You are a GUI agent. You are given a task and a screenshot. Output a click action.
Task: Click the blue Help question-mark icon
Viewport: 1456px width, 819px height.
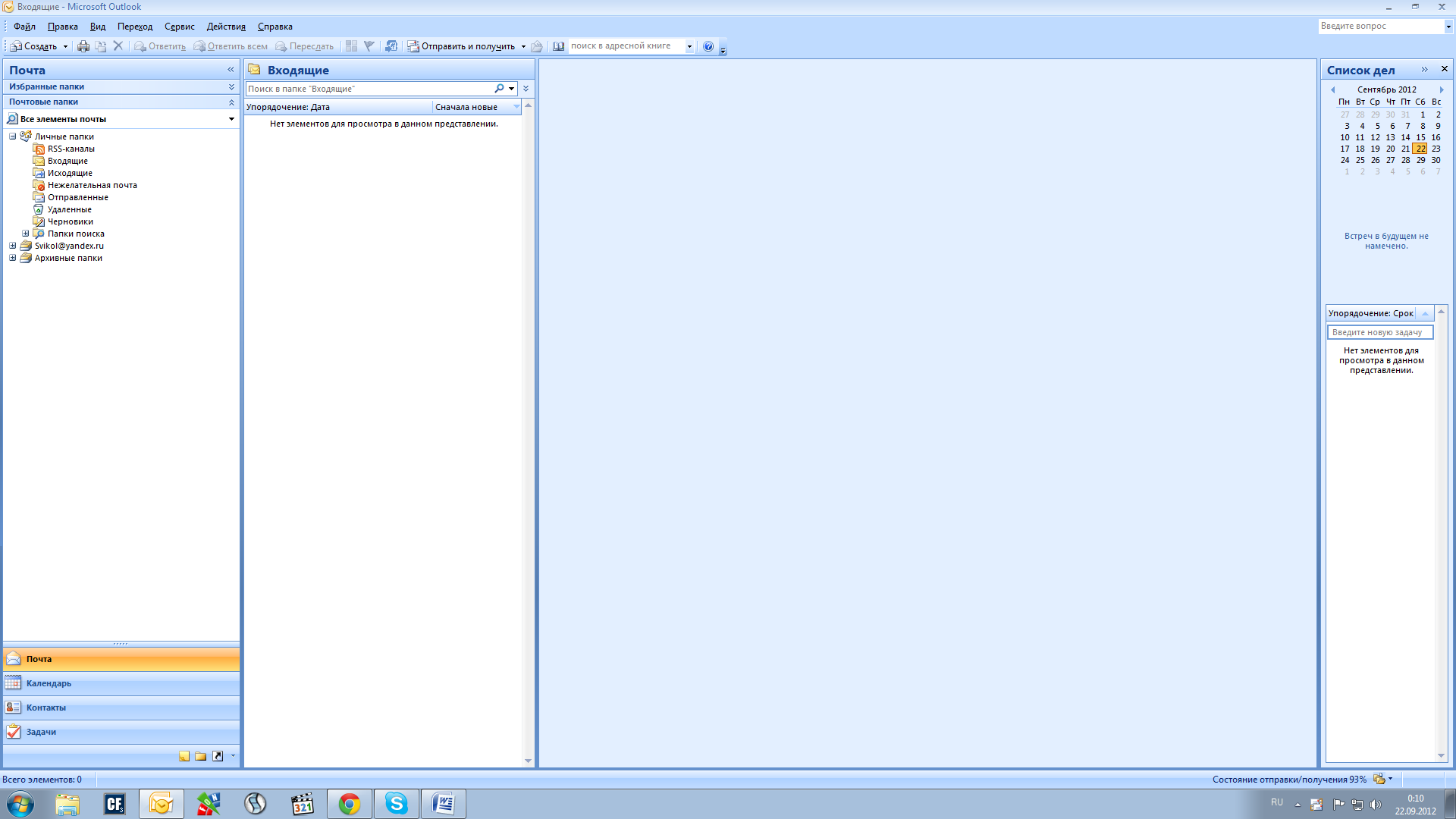[708, 46]
